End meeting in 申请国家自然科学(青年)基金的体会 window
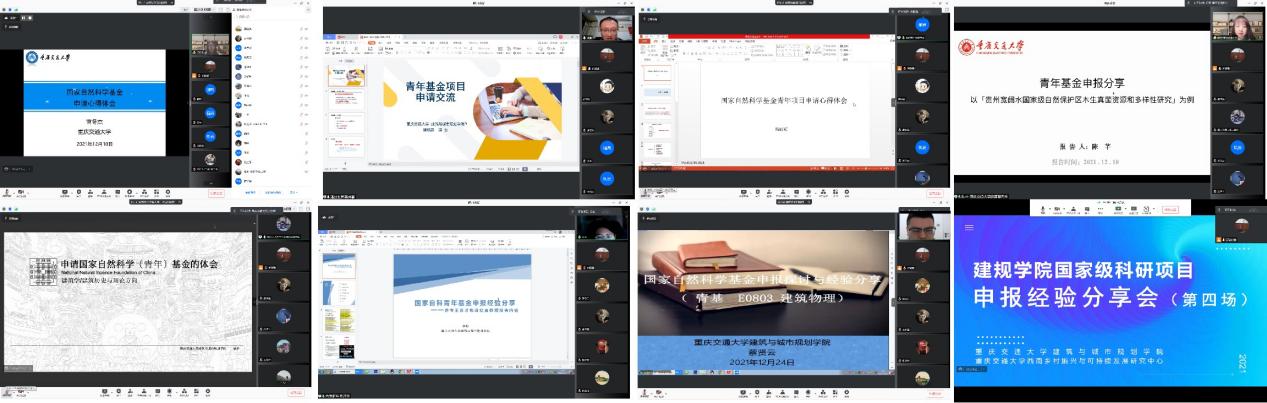 coord(296,393)
